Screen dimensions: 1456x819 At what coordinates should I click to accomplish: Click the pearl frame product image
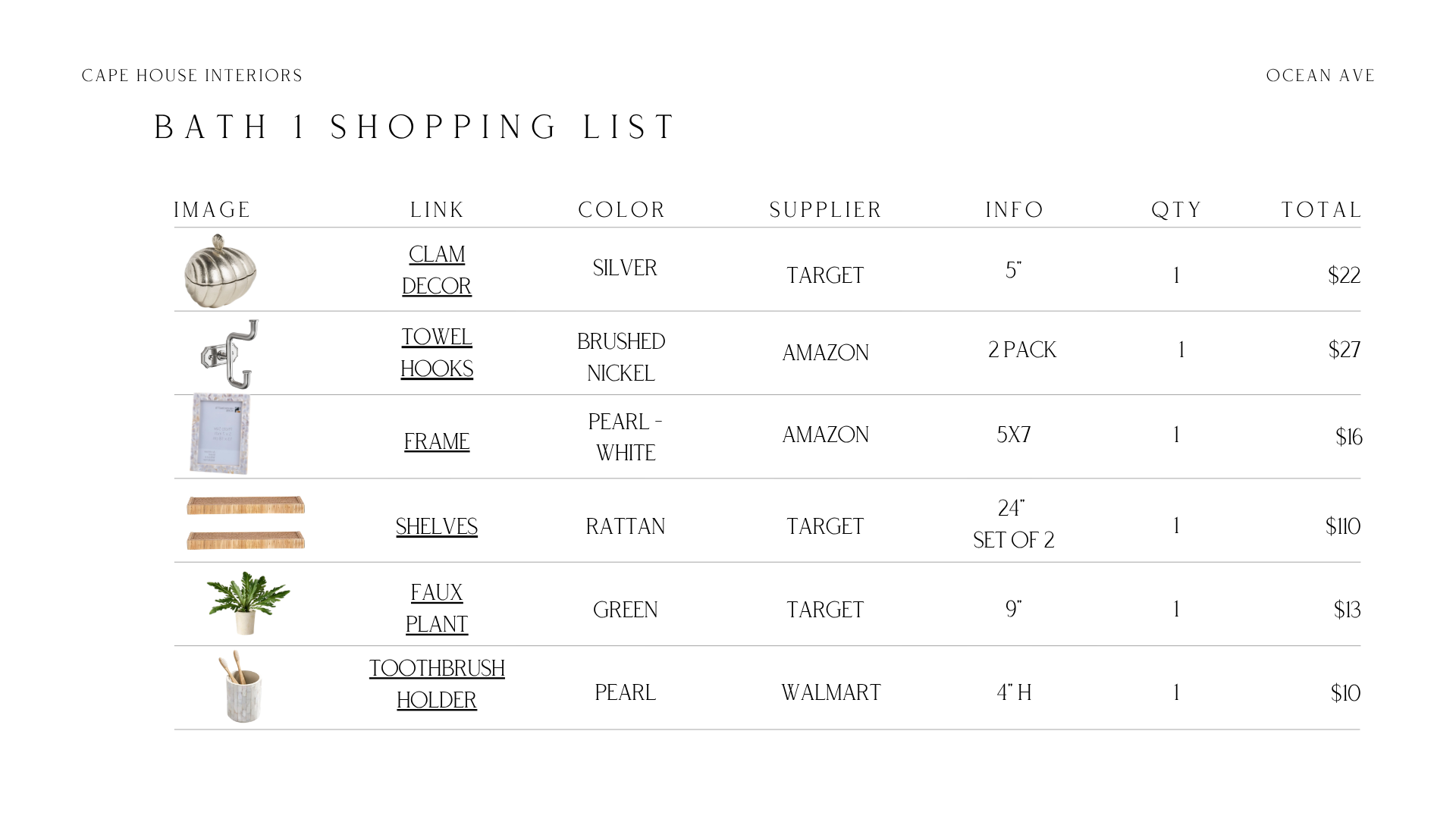[220, 434]
